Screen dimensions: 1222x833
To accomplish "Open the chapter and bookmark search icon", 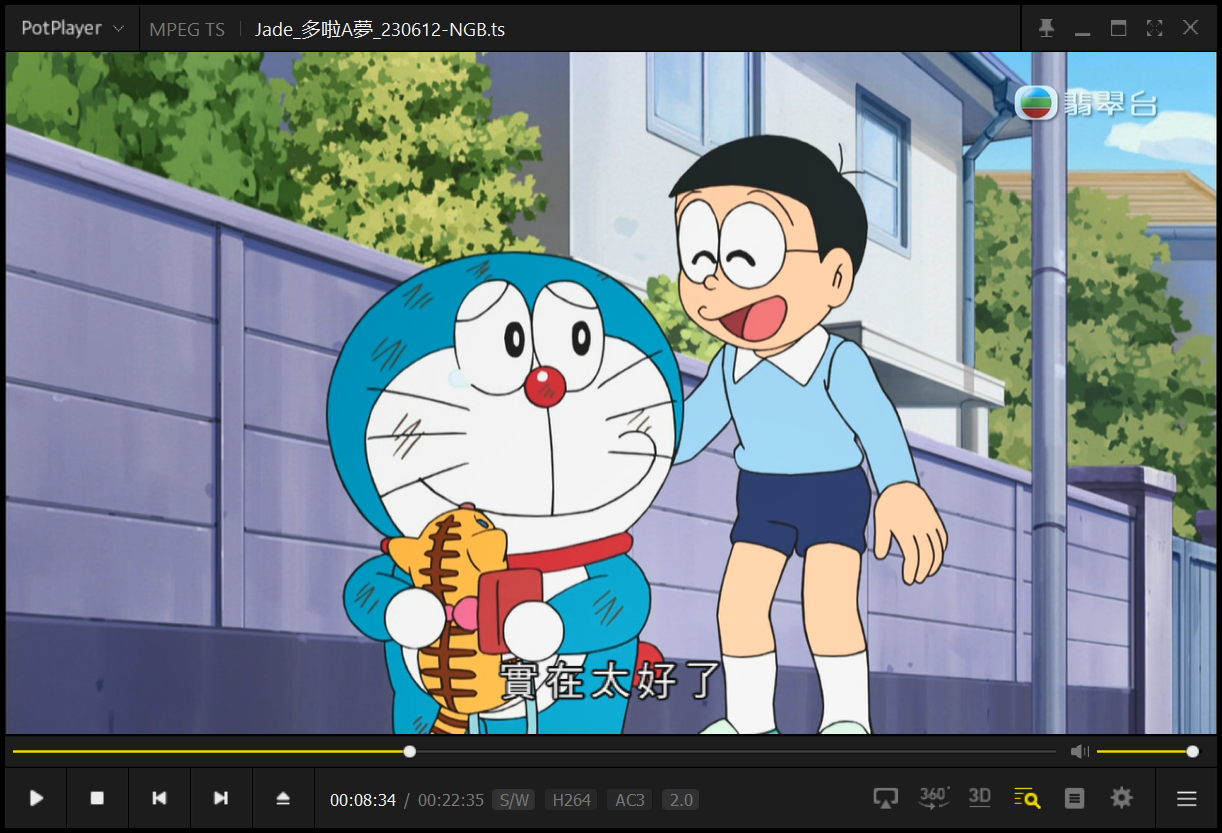I will click(x=1027, y=798).
